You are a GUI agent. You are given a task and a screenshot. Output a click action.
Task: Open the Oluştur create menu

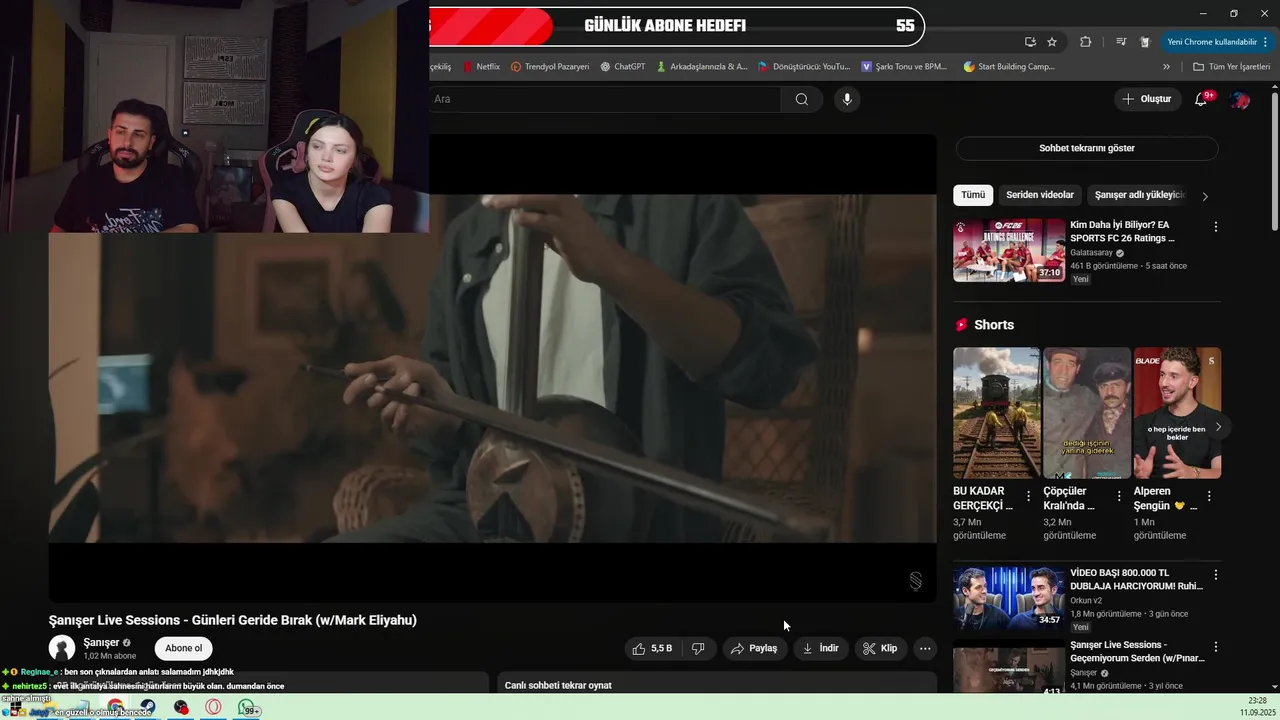coord(1147,99)
